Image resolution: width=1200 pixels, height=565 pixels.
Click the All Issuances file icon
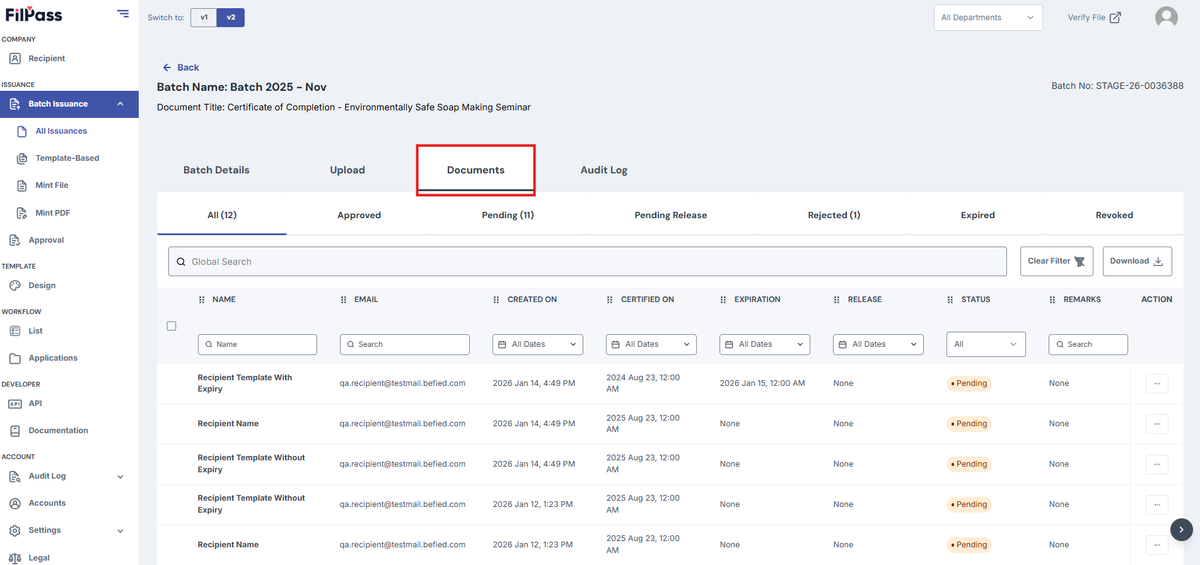(22, 131)
